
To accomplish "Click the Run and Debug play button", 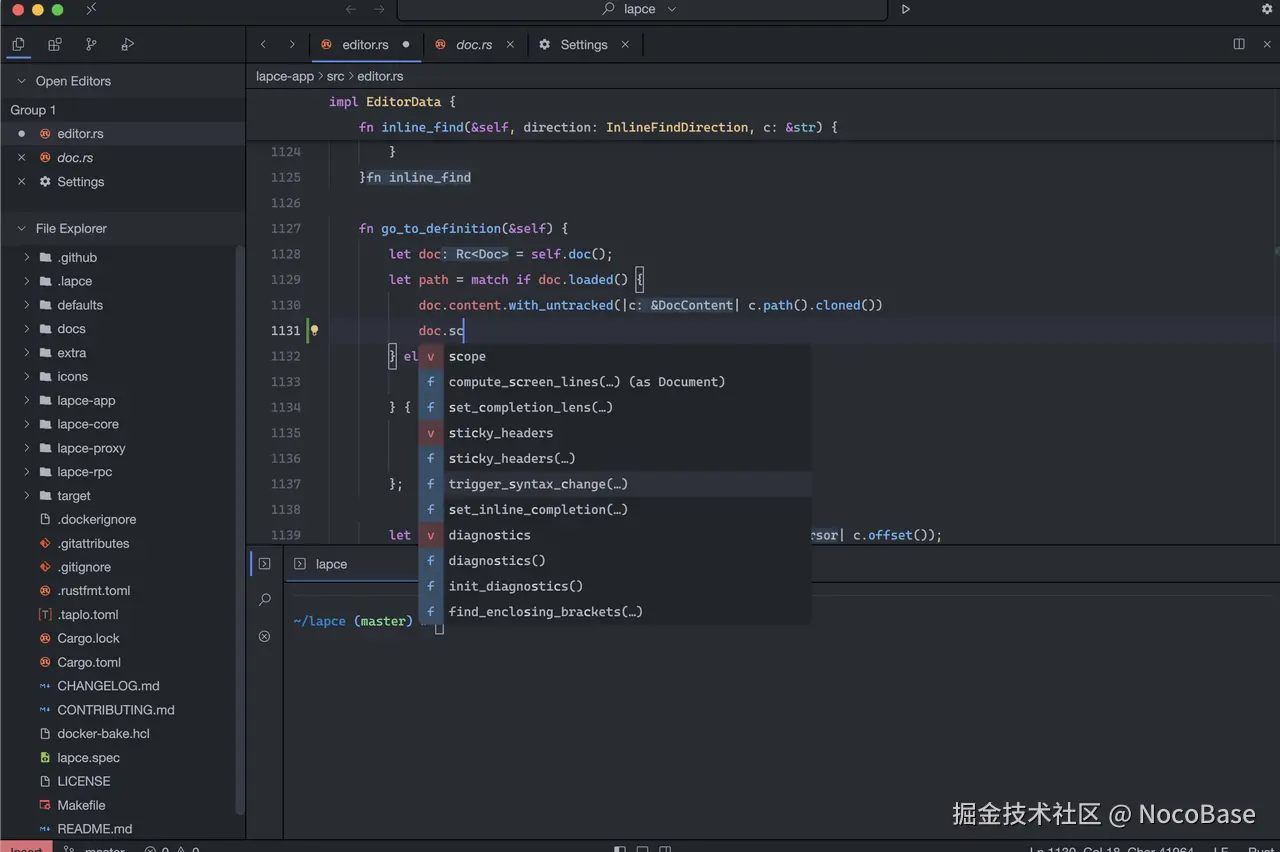I will pos(906,9).
